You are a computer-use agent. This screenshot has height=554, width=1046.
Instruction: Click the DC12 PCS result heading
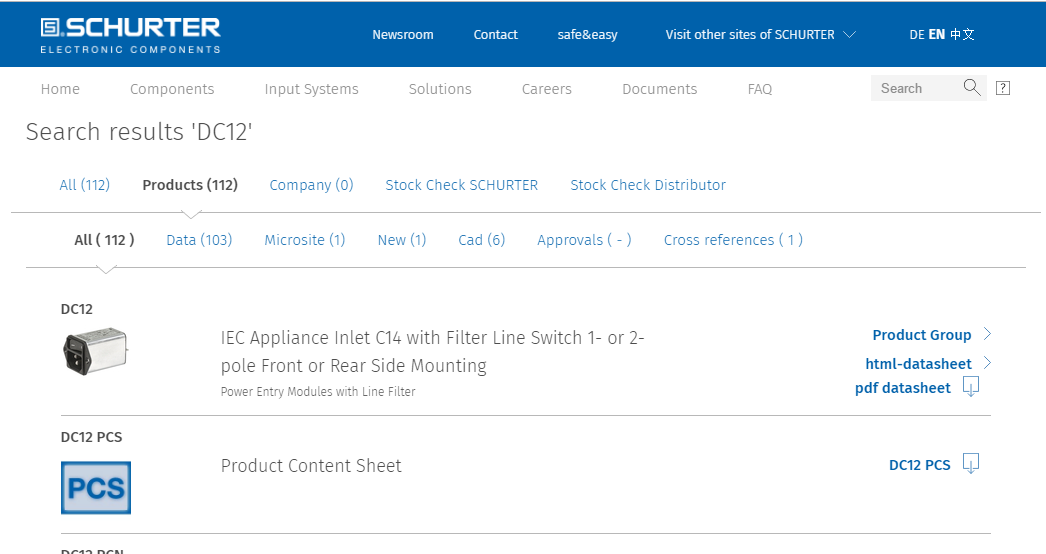coord(91,437)
